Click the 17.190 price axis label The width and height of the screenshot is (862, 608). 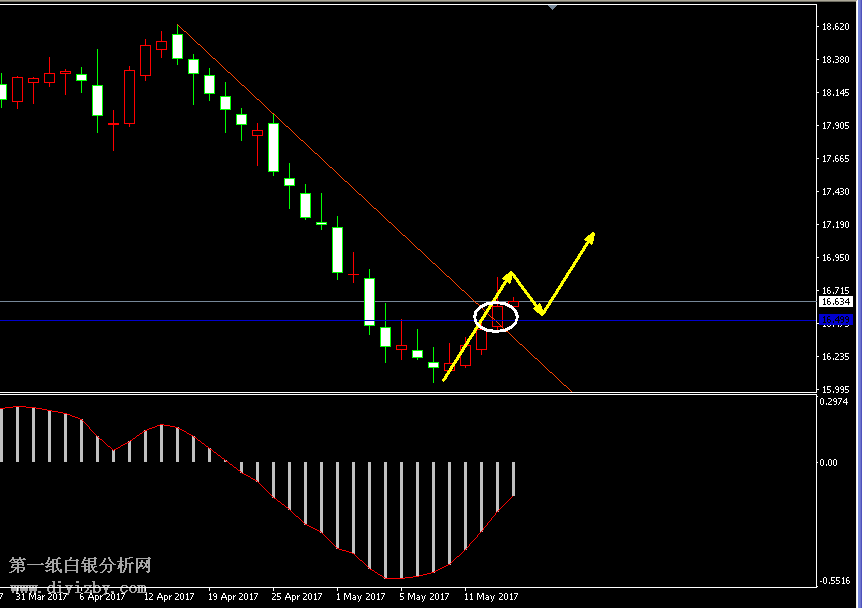834,225
